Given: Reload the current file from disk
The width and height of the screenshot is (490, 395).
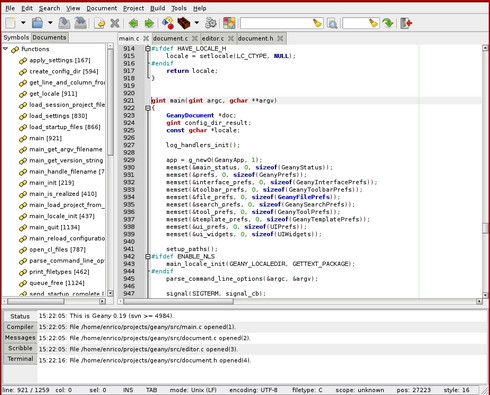Looking at the screenshot, I should point(99,23).
